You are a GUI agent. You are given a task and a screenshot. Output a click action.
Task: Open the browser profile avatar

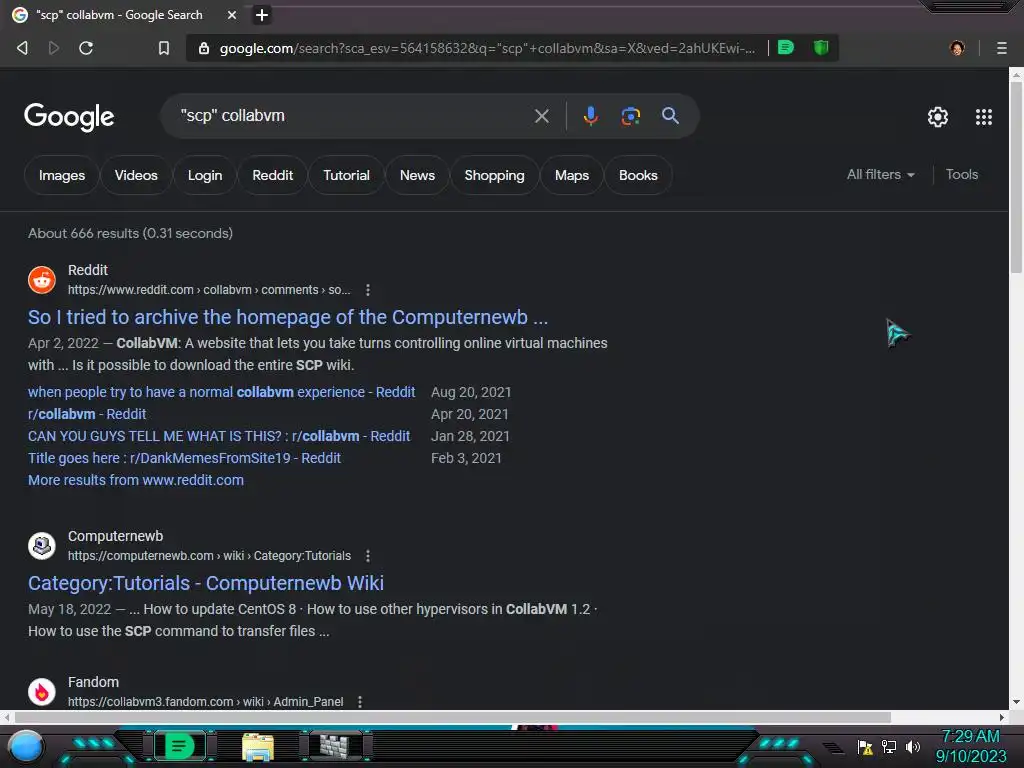click(x=957, y=48)
